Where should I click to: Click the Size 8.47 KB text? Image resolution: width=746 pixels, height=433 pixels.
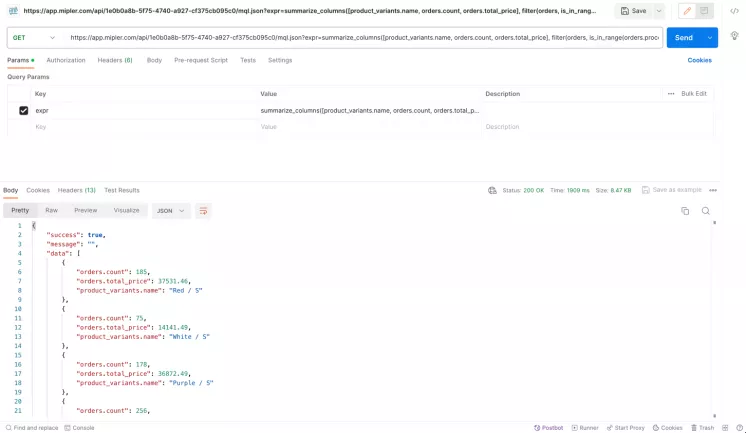(x=613, y=190)
